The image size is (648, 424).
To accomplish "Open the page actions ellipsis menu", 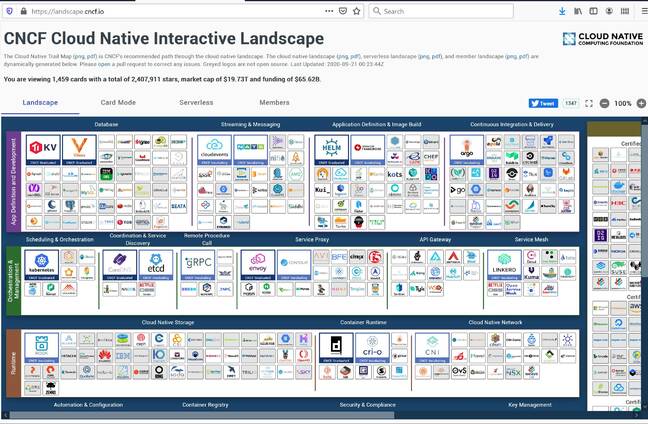I will (329, 11).
